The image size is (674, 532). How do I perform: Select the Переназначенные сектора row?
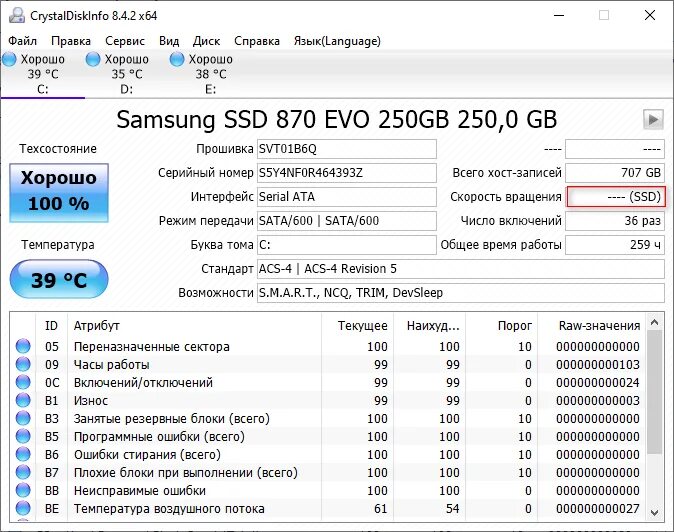tap(328, 346)
